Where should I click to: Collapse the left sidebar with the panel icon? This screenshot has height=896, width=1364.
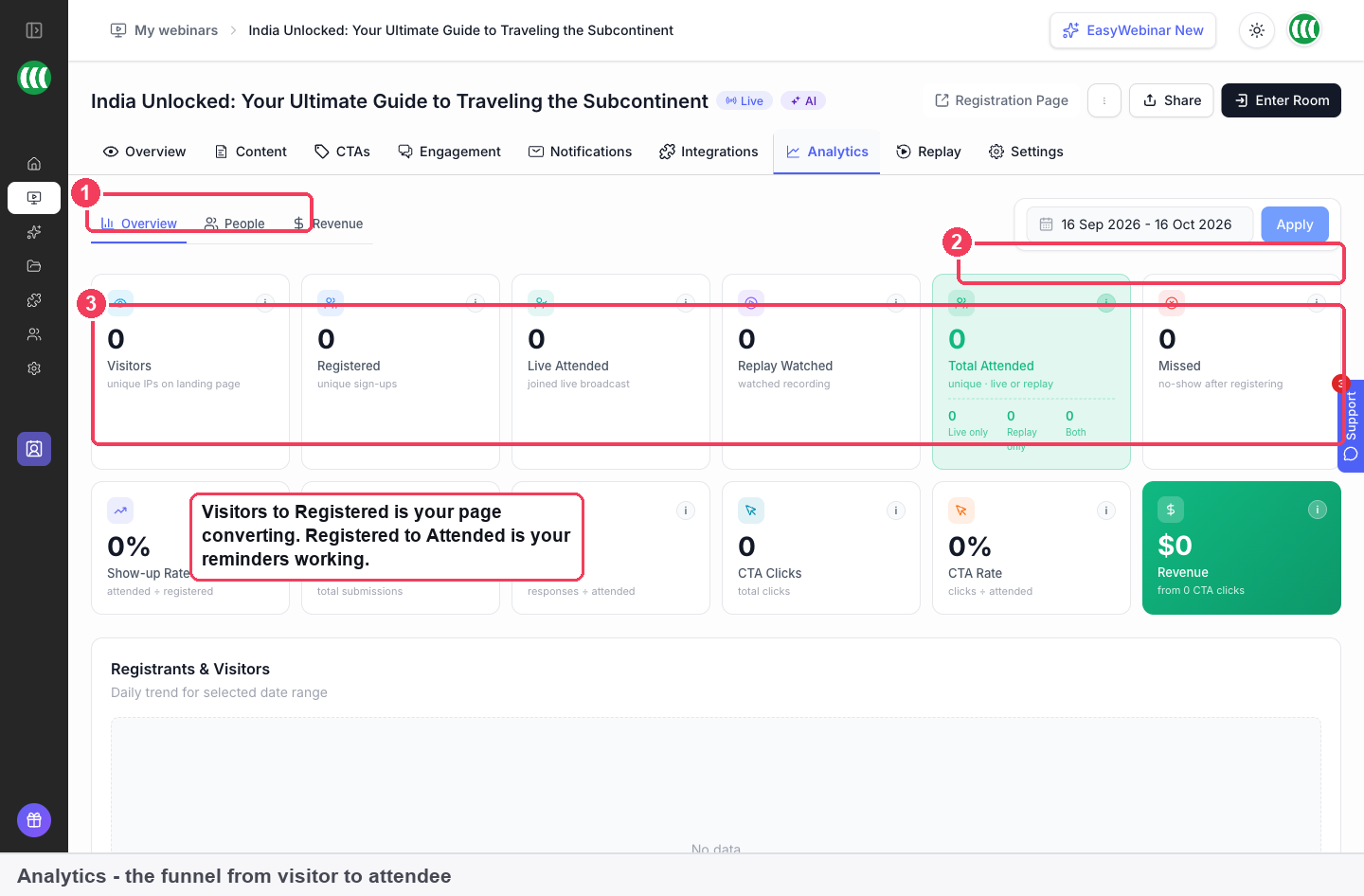point(34,30)
